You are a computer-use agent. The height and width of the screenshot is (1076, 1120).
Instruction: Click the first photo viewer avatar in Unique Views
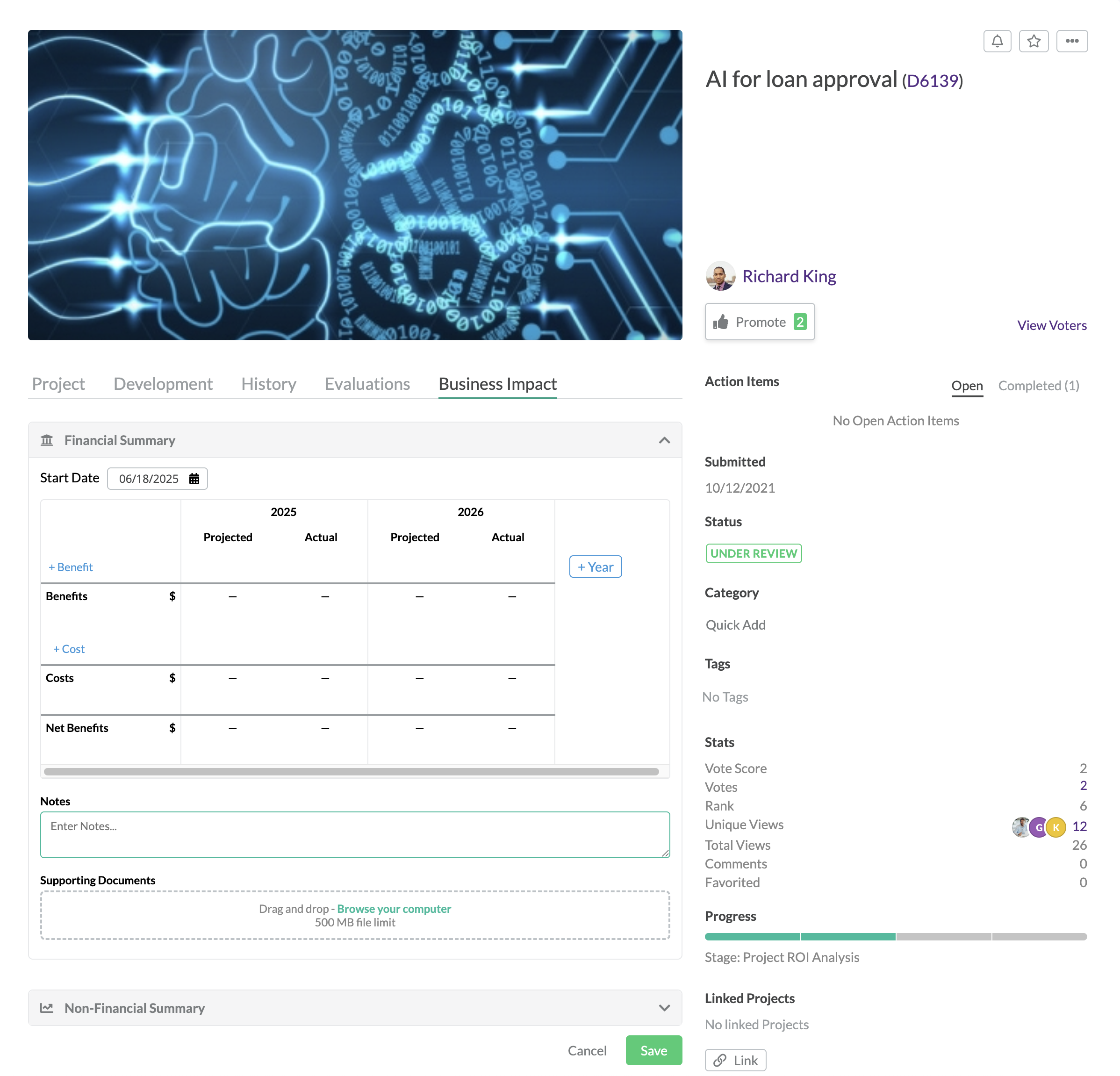pos(1021,827)
